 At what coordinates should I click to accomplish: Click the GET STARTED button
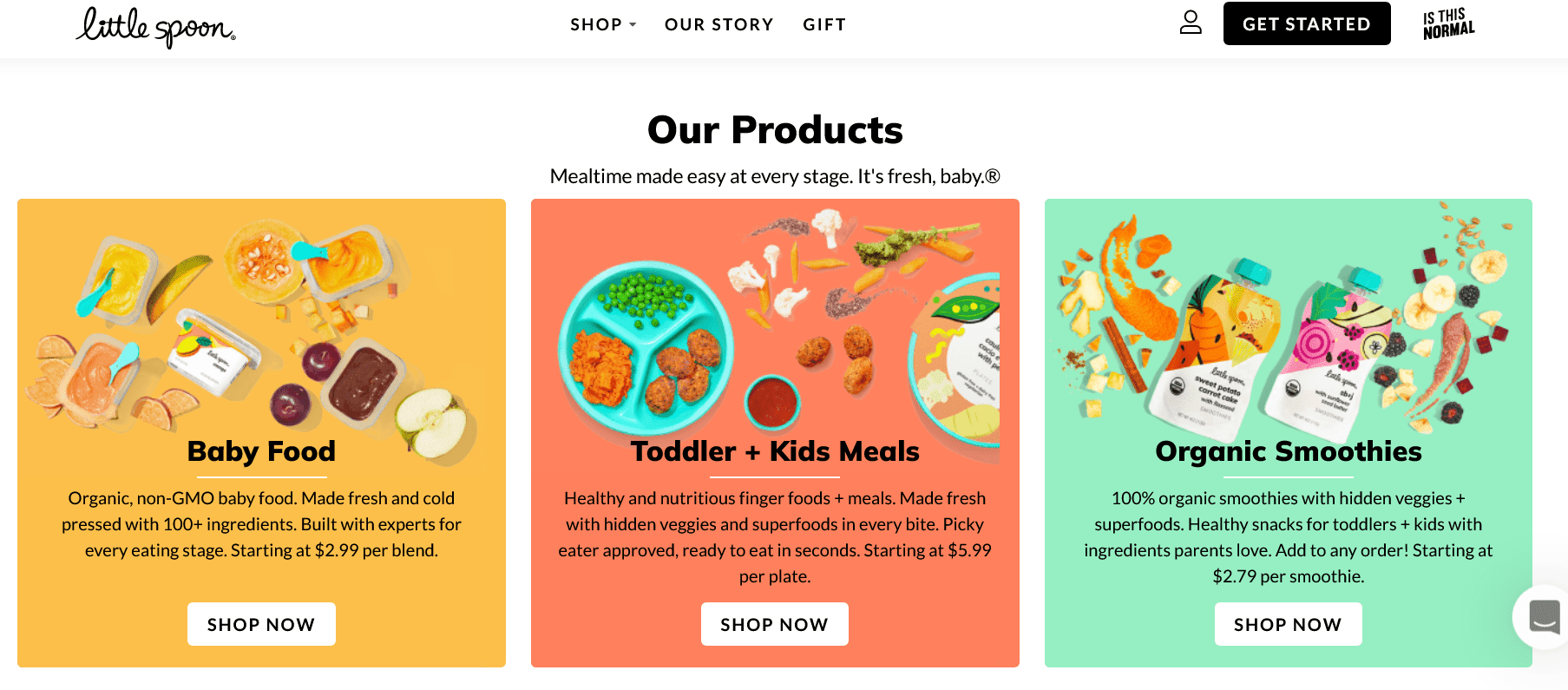[x=1306, y=23]
